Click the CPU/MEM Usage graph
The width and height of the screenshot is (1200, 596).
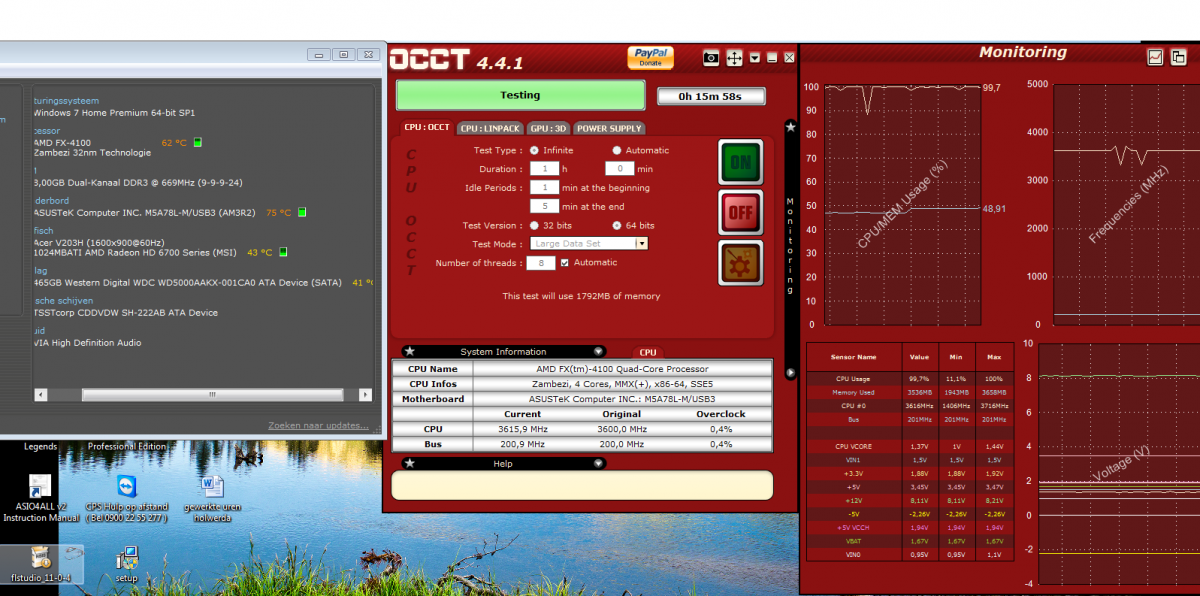coord(904,205)
